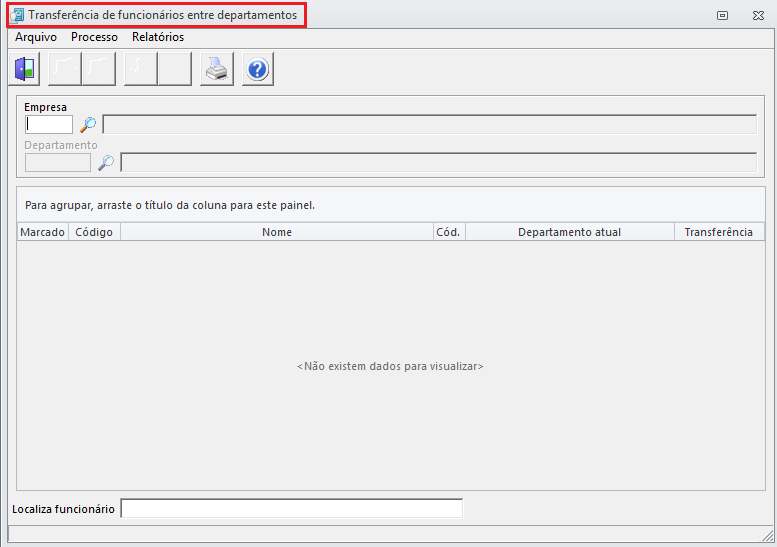777x547 pixels.
Task: Click the restore window button
Action: coord(722,15)
